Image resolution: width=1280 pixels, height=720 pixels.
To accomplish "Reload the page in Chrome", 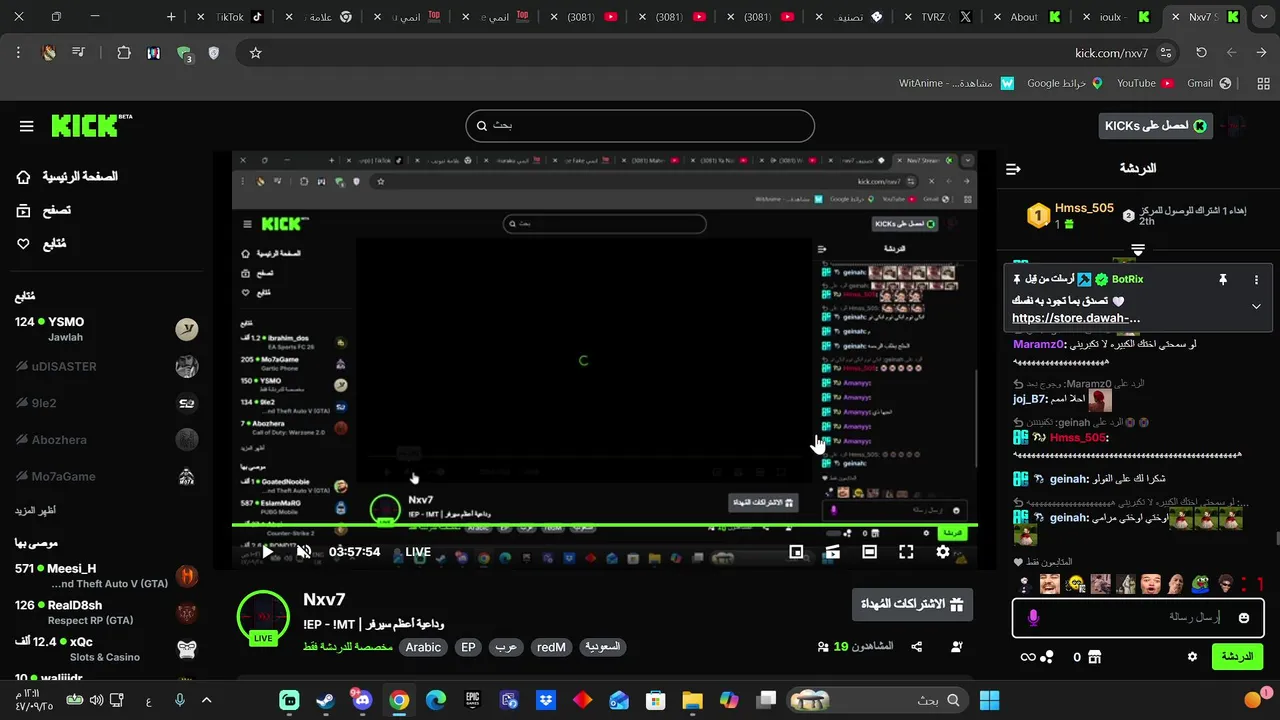I will pos(1201,53).
